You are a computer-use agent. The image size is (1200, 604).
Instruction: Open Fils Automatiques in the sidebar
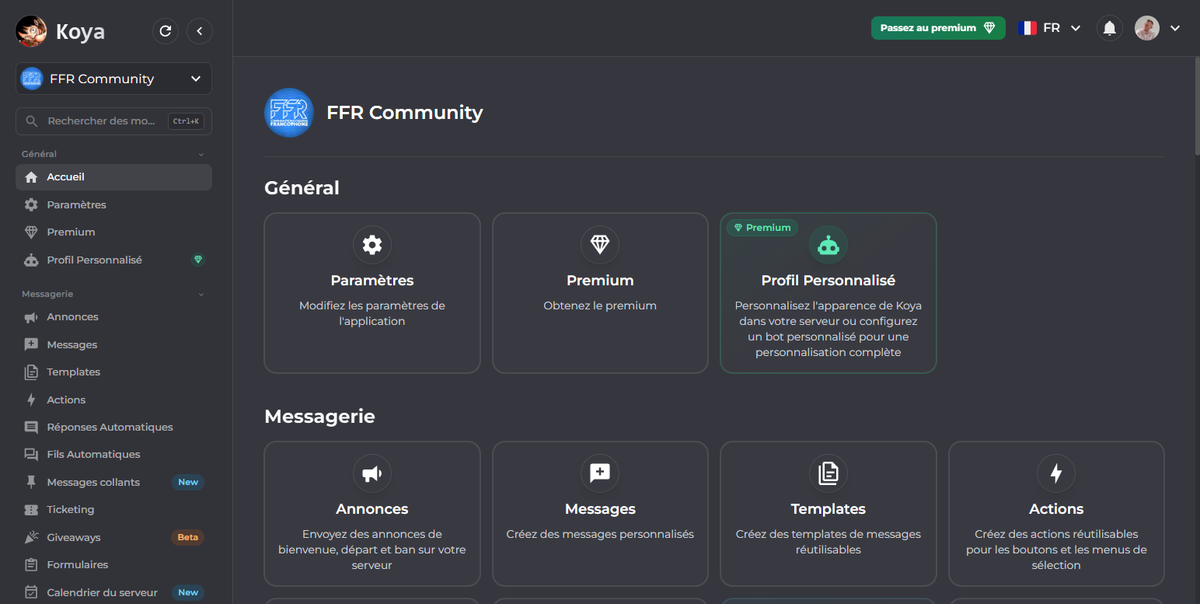[114, 454]
